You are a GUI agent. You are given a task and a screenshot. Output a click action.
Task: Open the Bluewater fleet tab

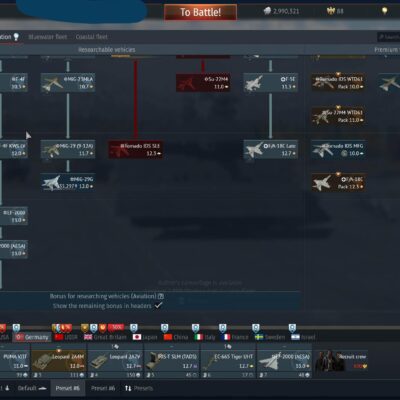pos(48,37)
